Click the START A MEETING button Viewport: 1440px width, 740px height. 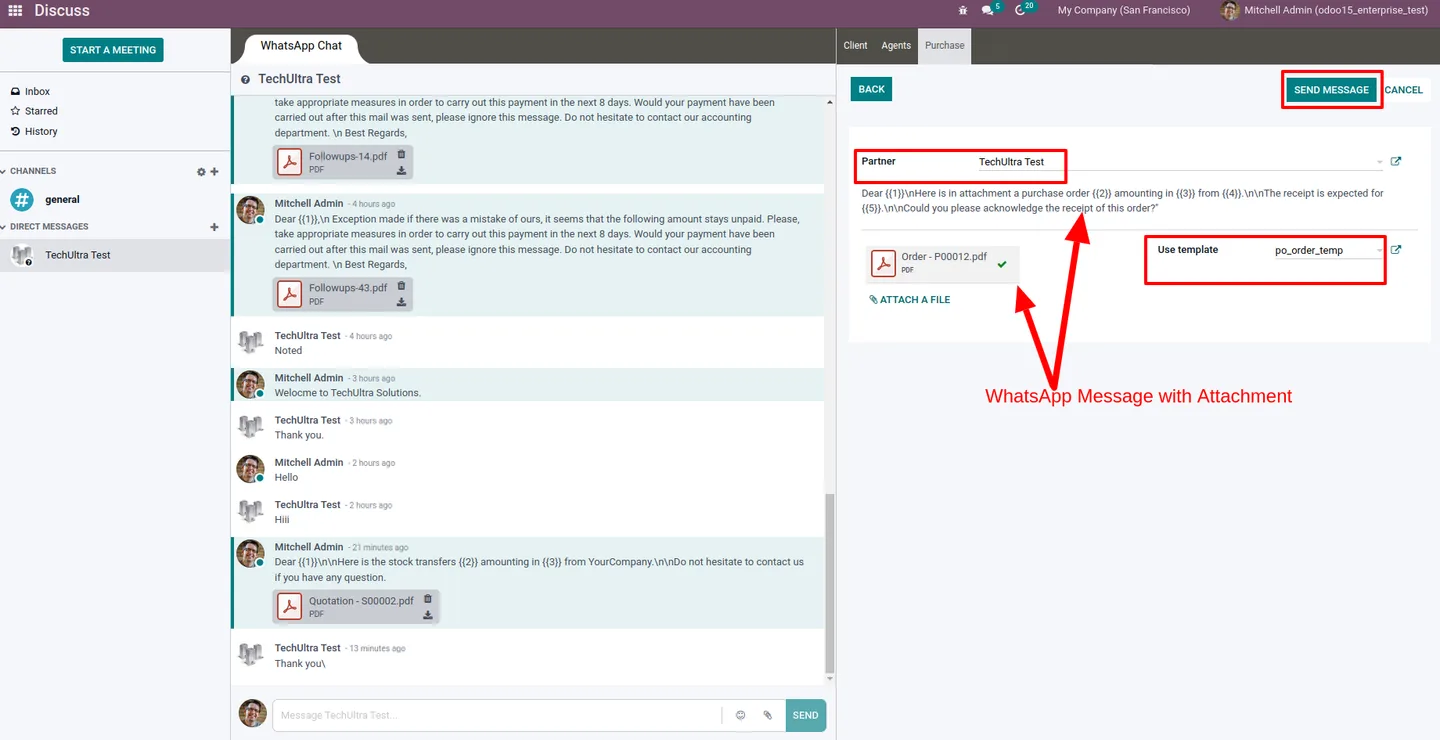[113, 50]
